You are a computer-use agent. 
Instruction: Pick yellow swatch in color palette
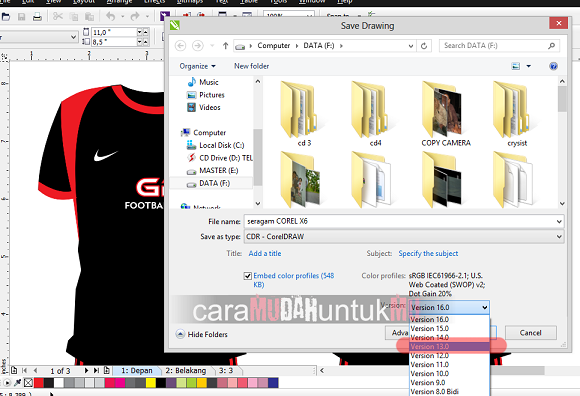coord(151,383)
